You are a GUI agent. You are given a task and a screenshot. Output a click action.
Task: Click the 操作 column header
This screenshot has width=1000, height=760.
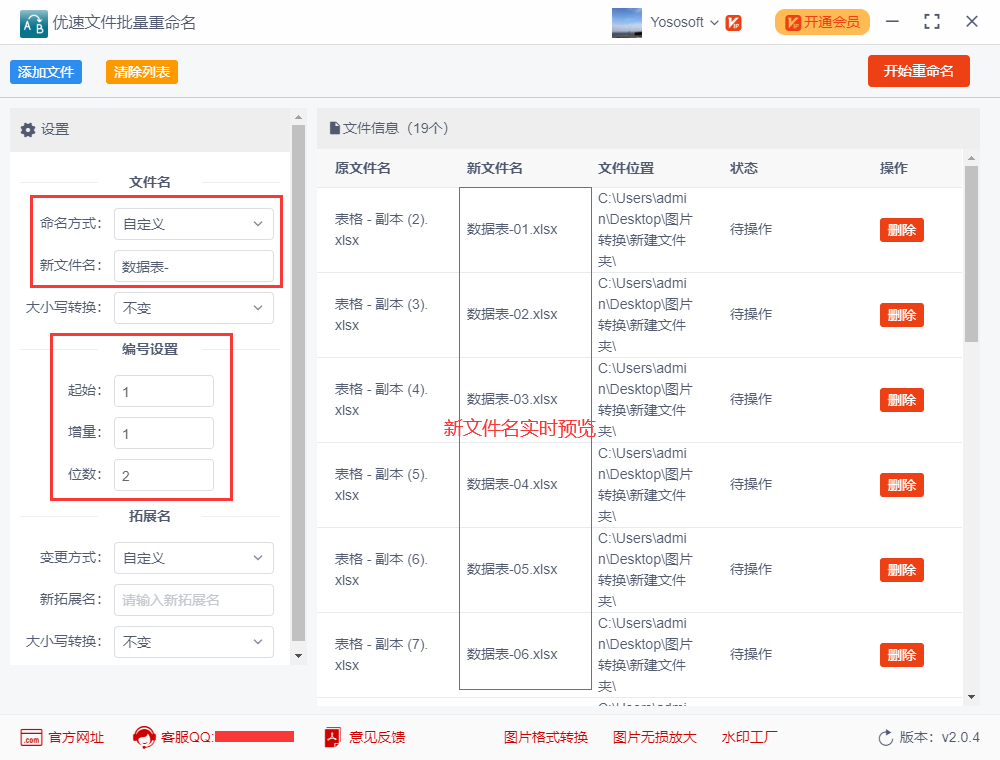click(x=893, y=168)
